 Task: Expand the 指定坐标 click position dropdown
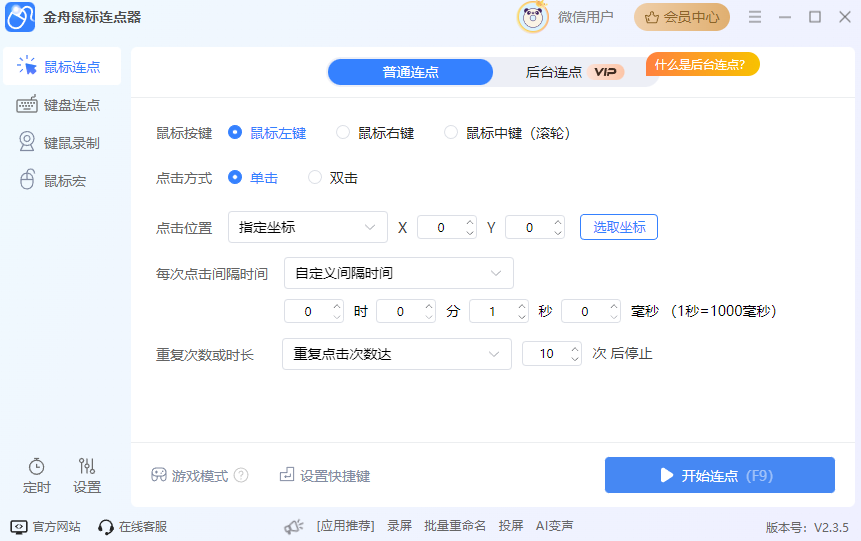click(308, 227)
